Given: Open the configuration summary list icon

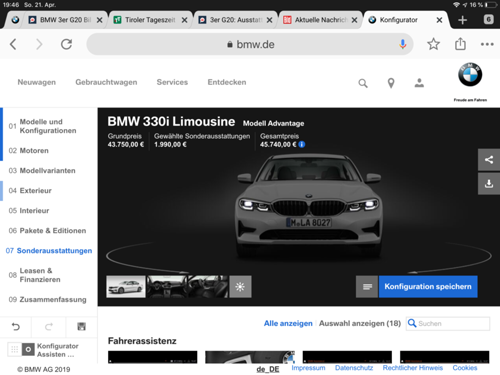Looking at the screenshot, I should coord(367,286).
